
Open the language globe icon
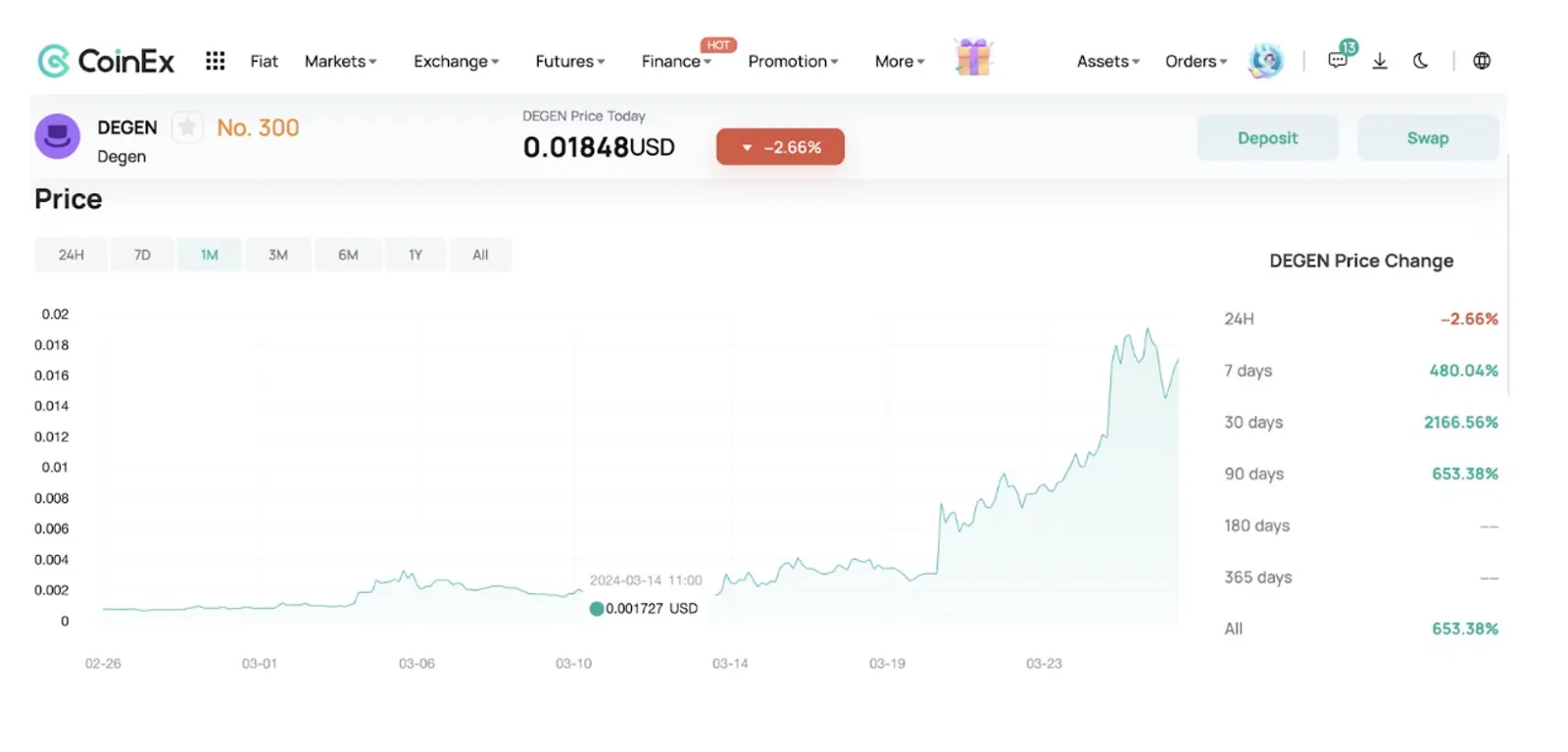tap(1482, 61)
